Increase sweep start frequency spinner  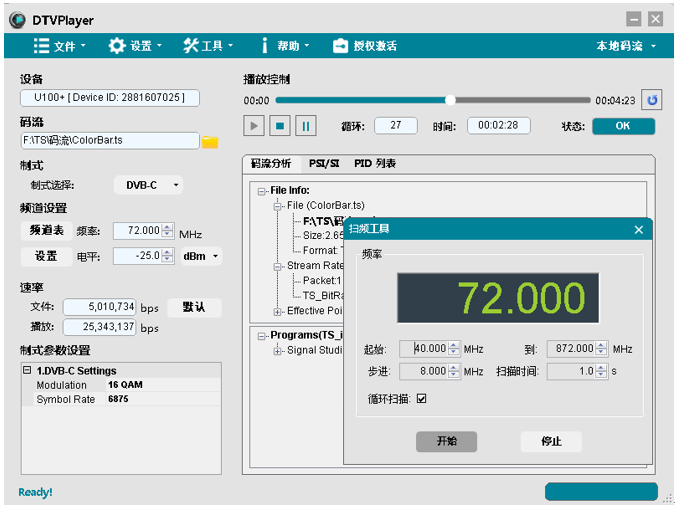[454, 345]
